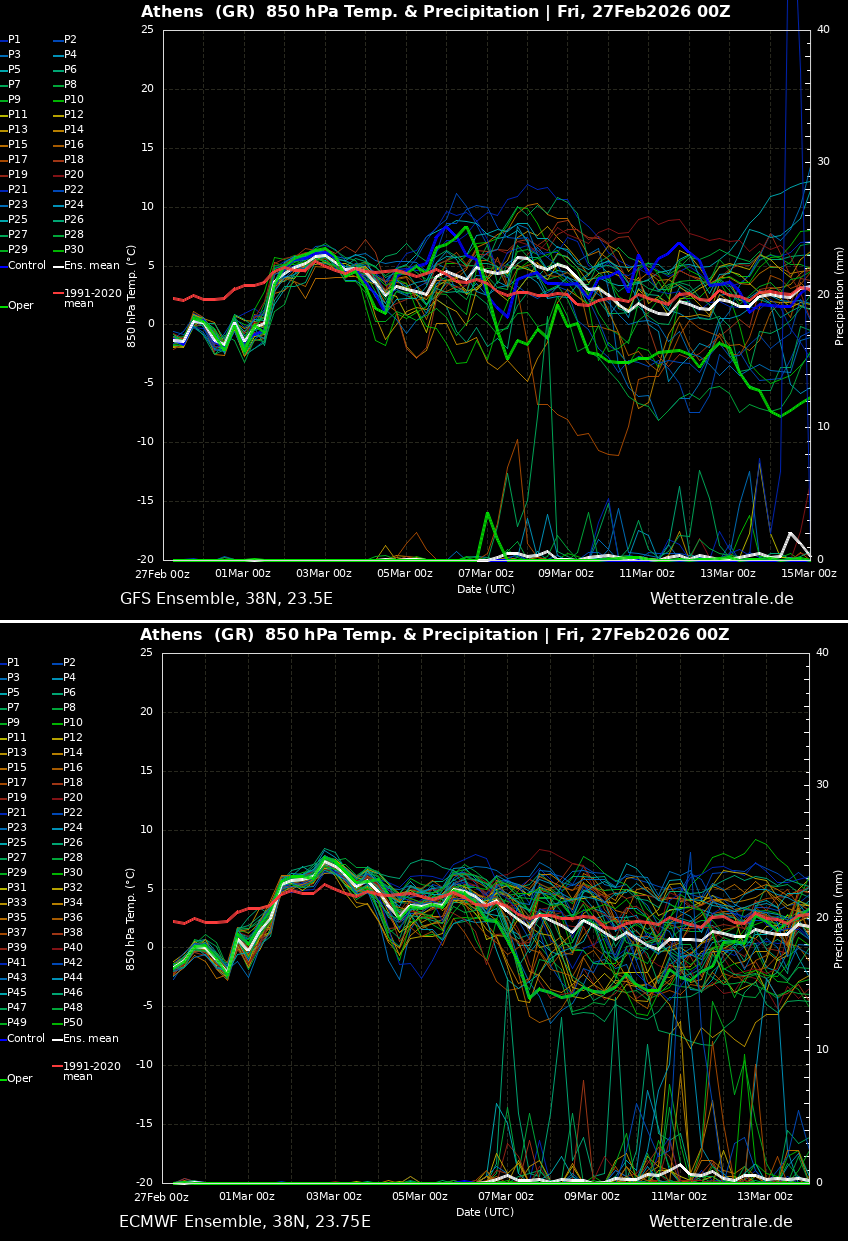Click the Oper legend entry in GFS chart

(20, 306)
